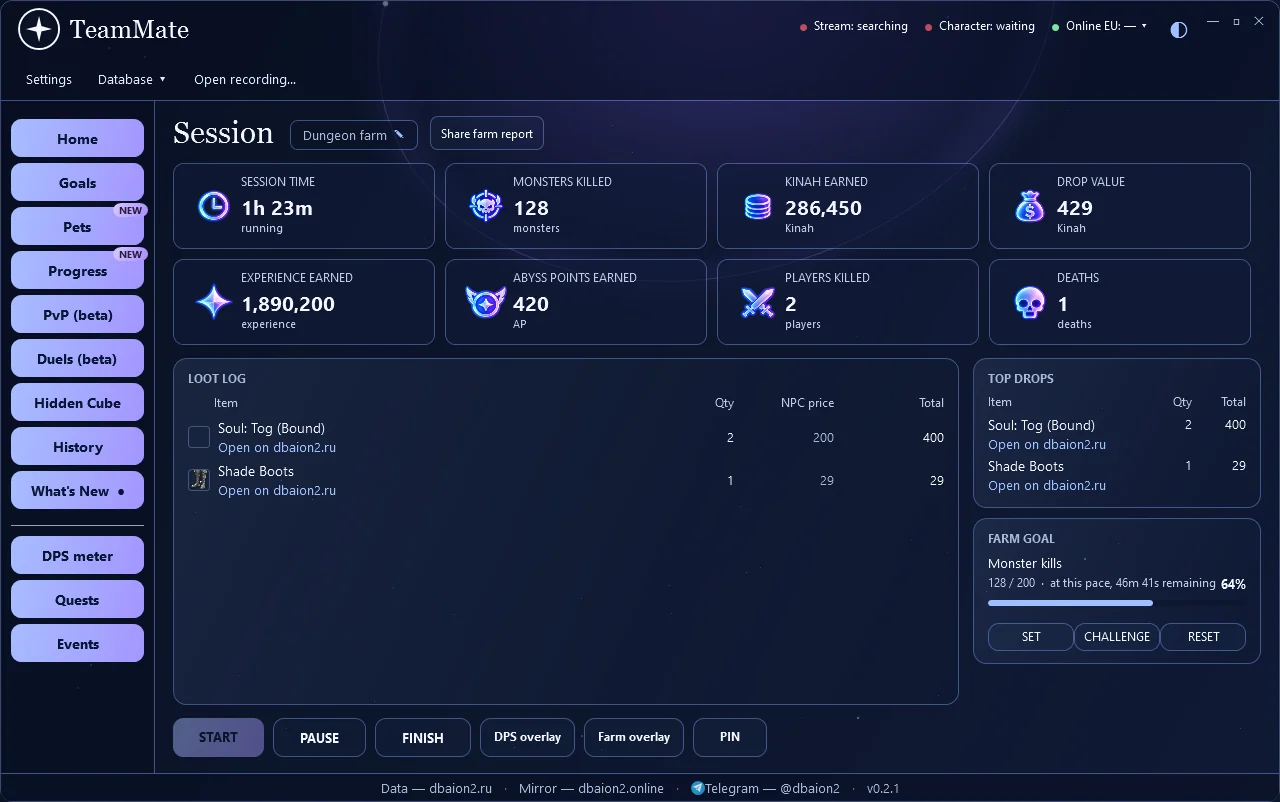Rename session via the Dungeon farm edit pencil
The image size is (1280, 802).
399,134
